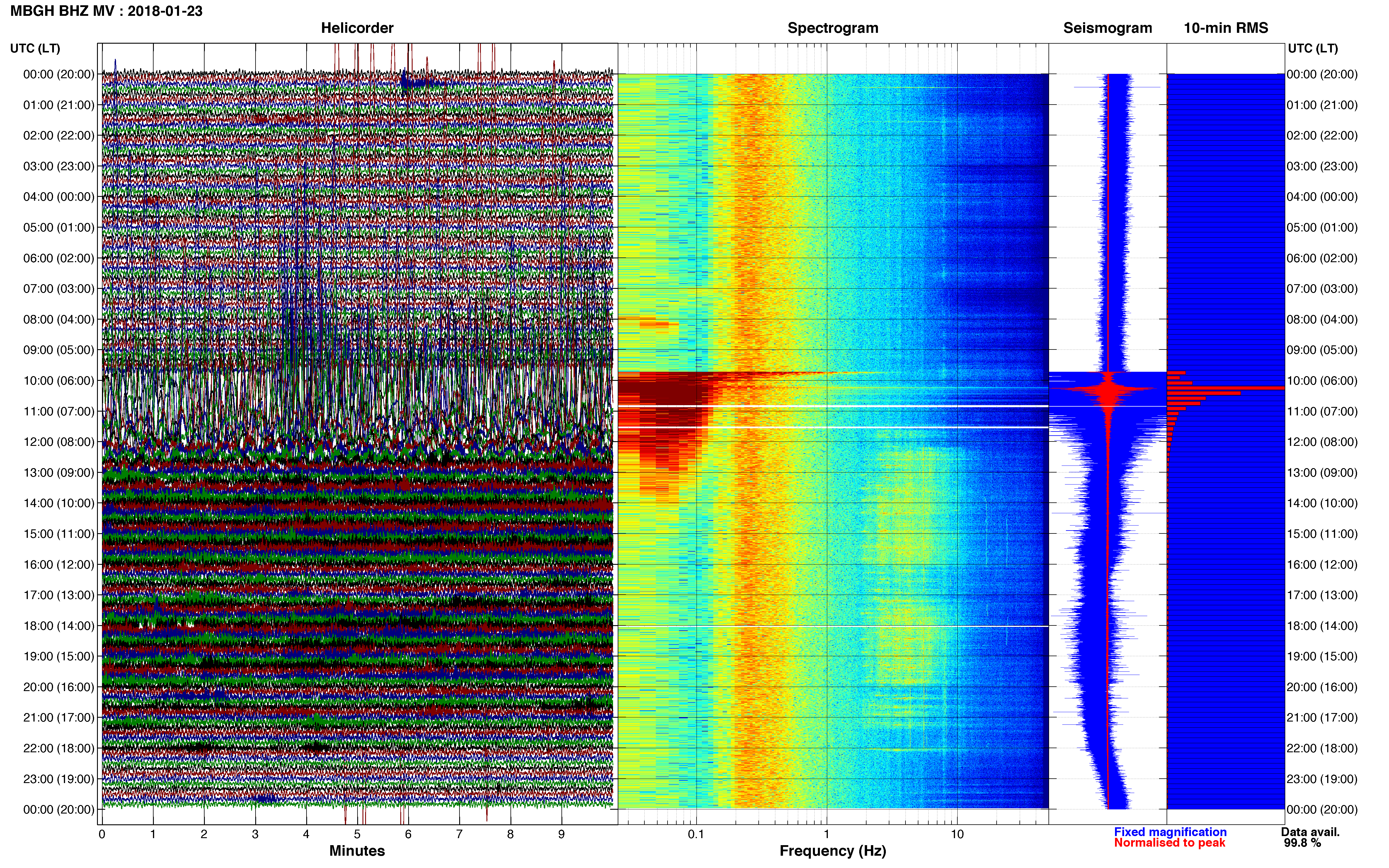
Task: Click the left '18:00 (14:00)' time label
Action: [59, 626]
